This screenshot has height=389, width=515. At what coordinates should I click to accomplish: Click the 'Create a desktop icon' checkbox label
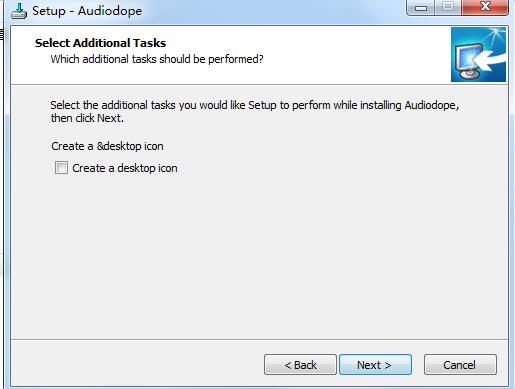125,168
